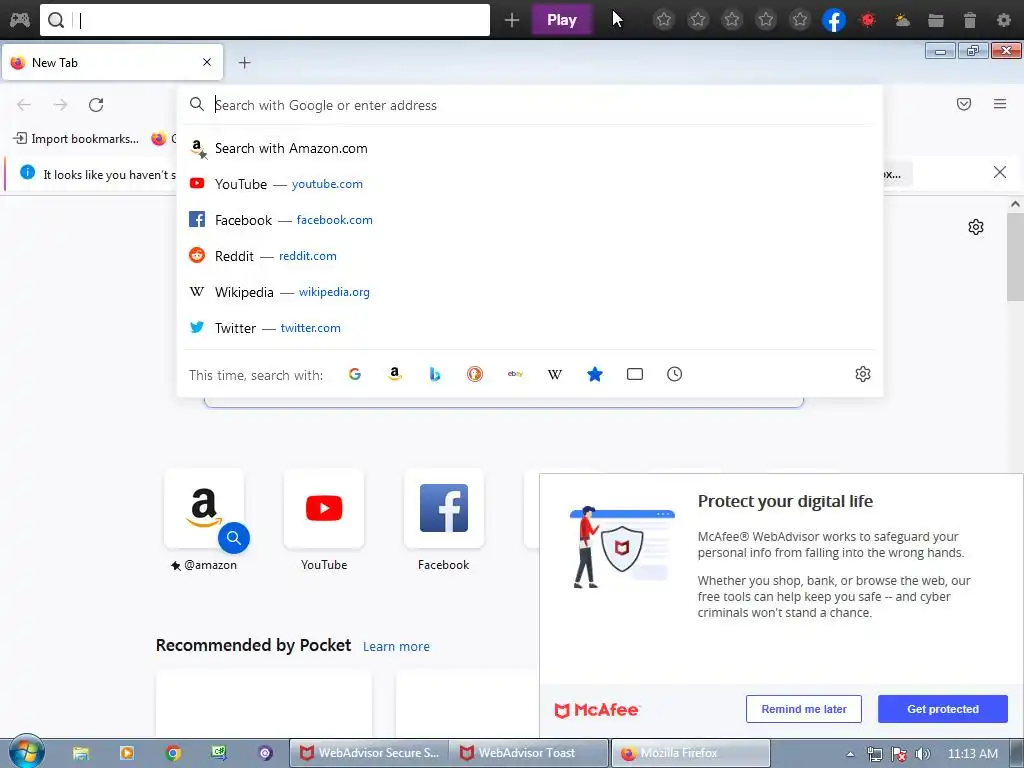The image size is (1024, 768).
Task: Click Import bookmarks toolbar item
Action: [x=76, y=138]
